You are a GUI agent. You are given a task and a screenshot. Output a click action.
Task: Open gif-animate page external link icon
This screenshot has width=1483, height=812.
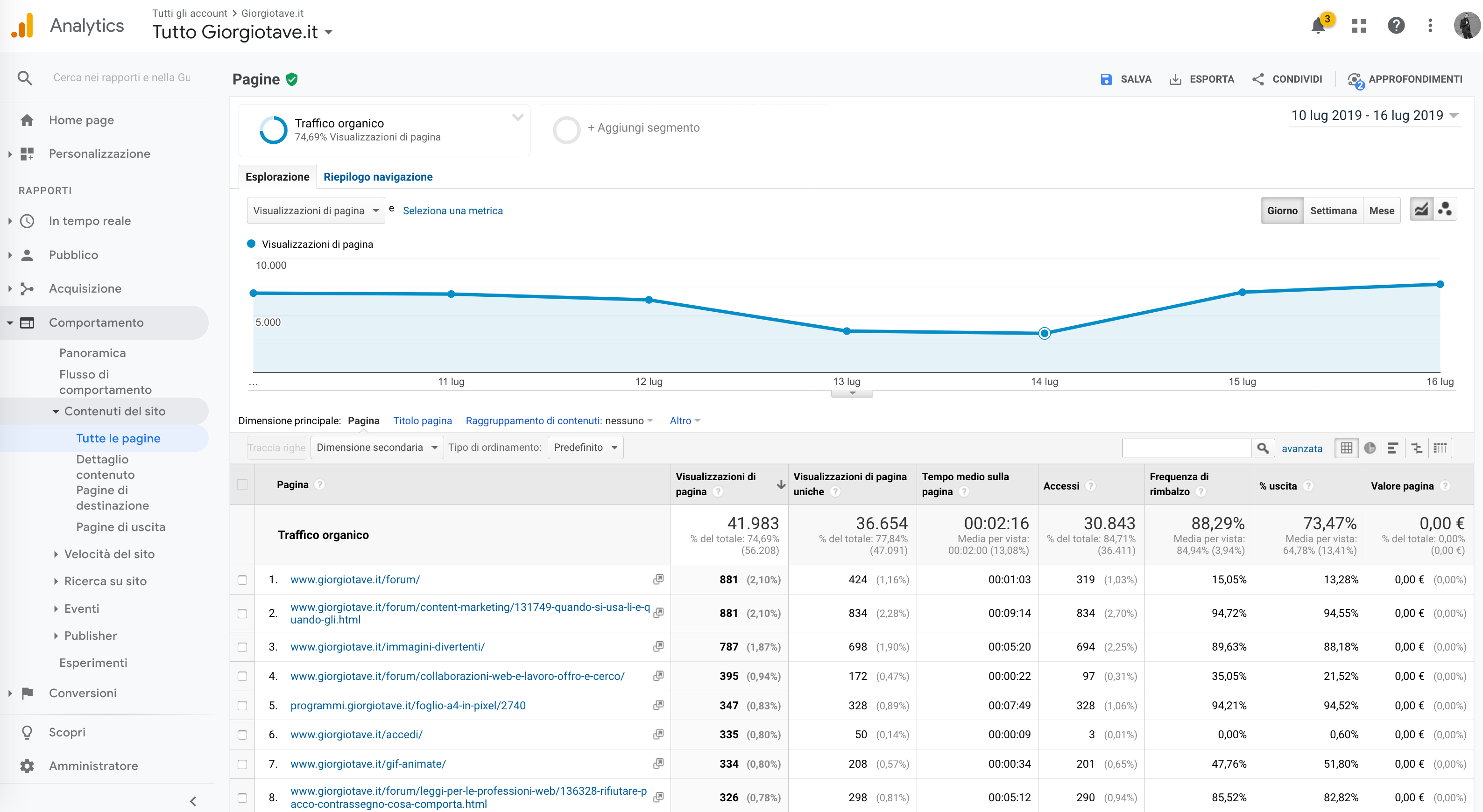658,763
